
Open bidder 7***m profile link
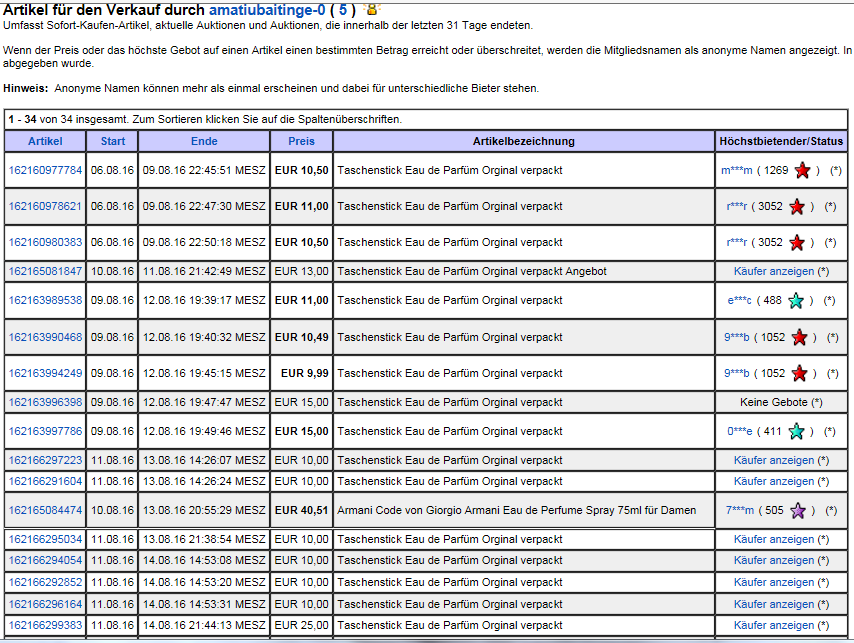click(x=740, y=510)
